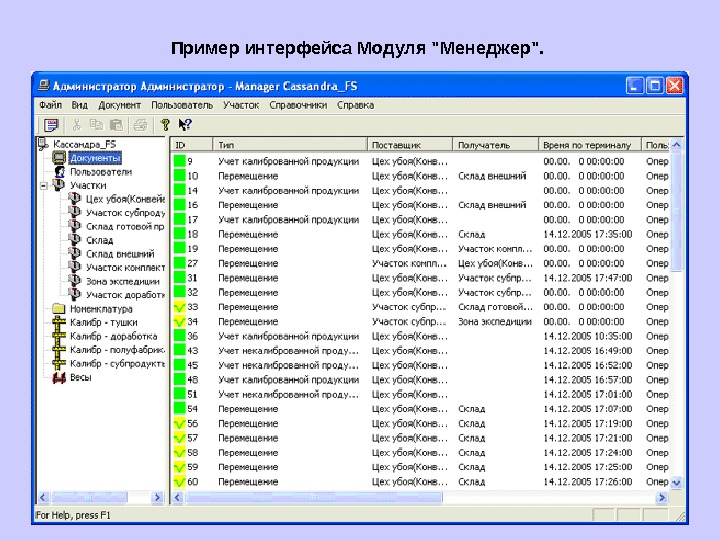Image resolution: width=720 pixels, height=540 pixels.
Task: Open the Справка menu
Action: point(355,105)
